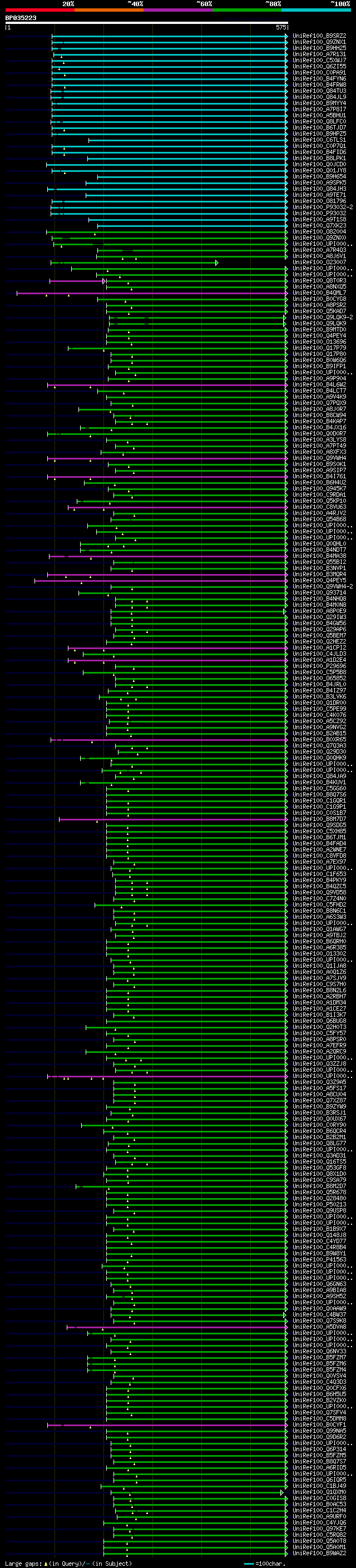Open hit UniRef100_A7R131

pos(319,54)
